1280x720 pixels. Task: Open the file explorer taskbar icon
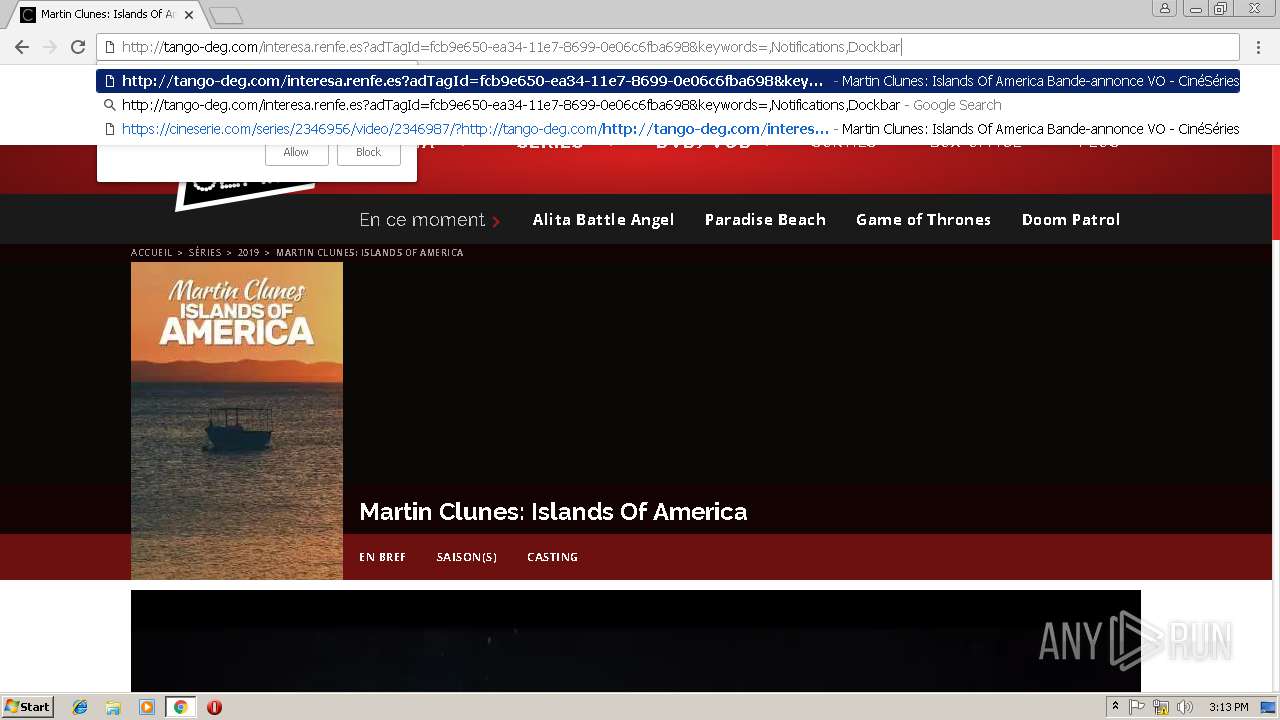click(113, 707)
